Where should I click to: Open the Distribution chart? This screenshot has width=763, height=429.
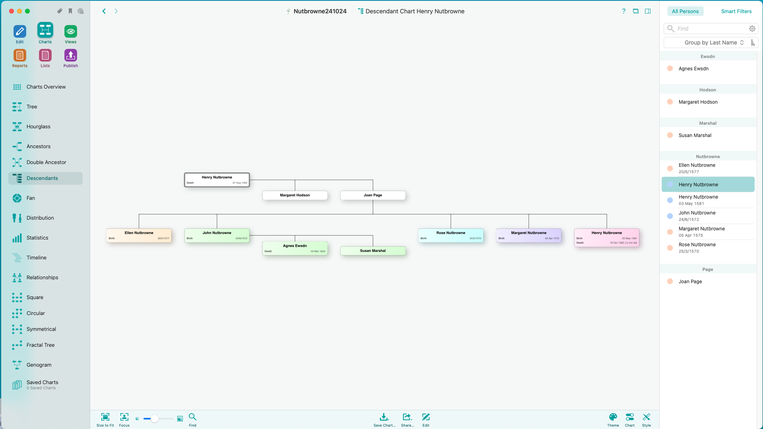tap(45, 218)
